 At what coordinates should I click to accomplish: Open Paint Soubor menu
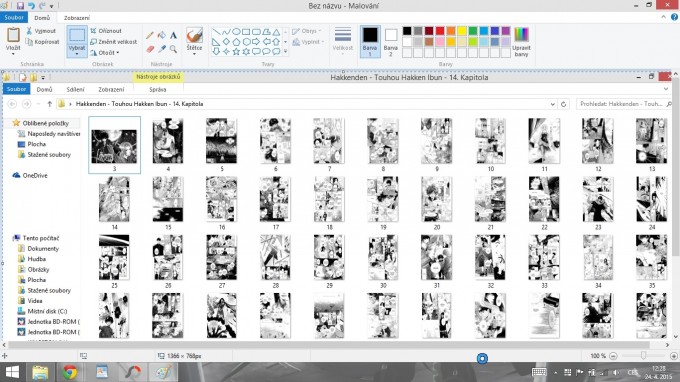14,17
